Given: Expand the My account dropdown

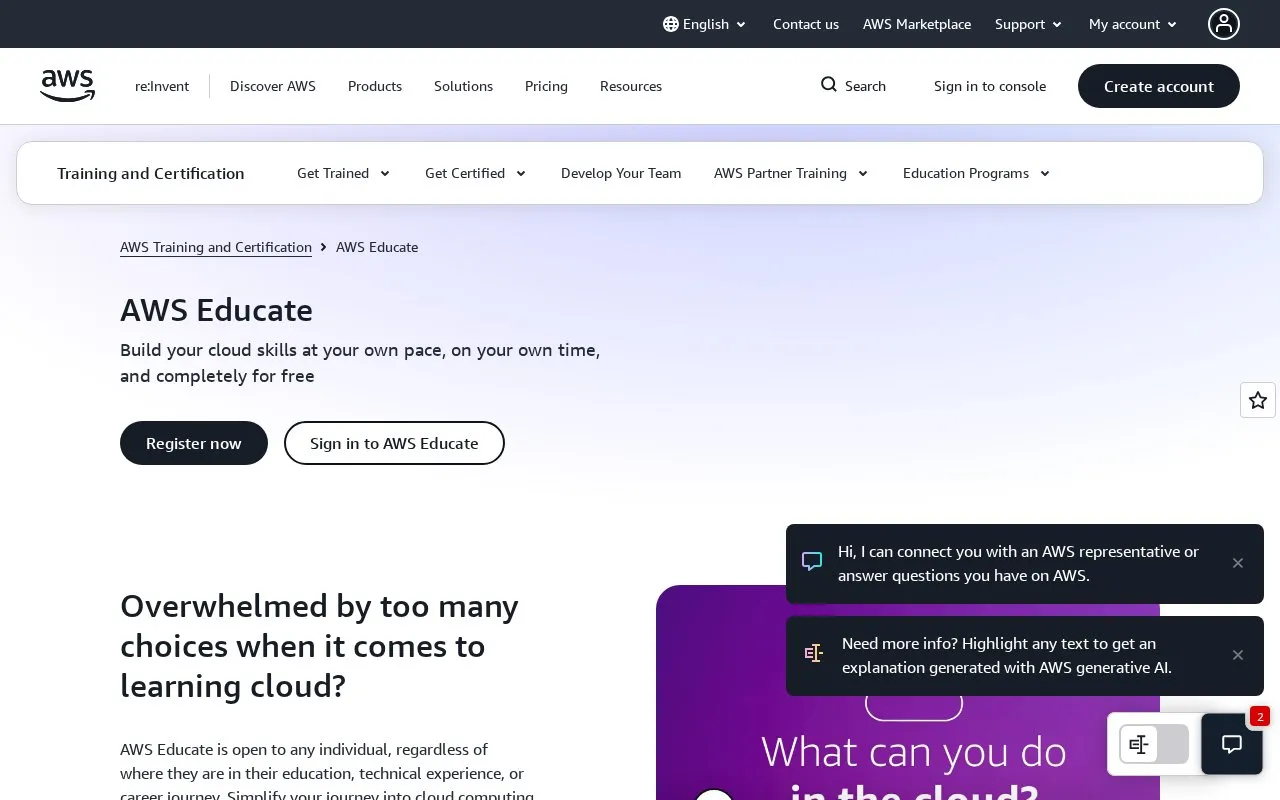Looking at the screenshot, I should tap(1133, 24).
